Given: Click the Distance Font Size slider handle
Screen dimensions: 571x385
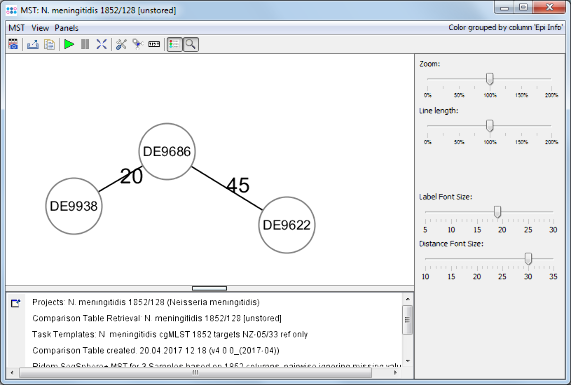Looking at the screenshot, I should [528, 259].
